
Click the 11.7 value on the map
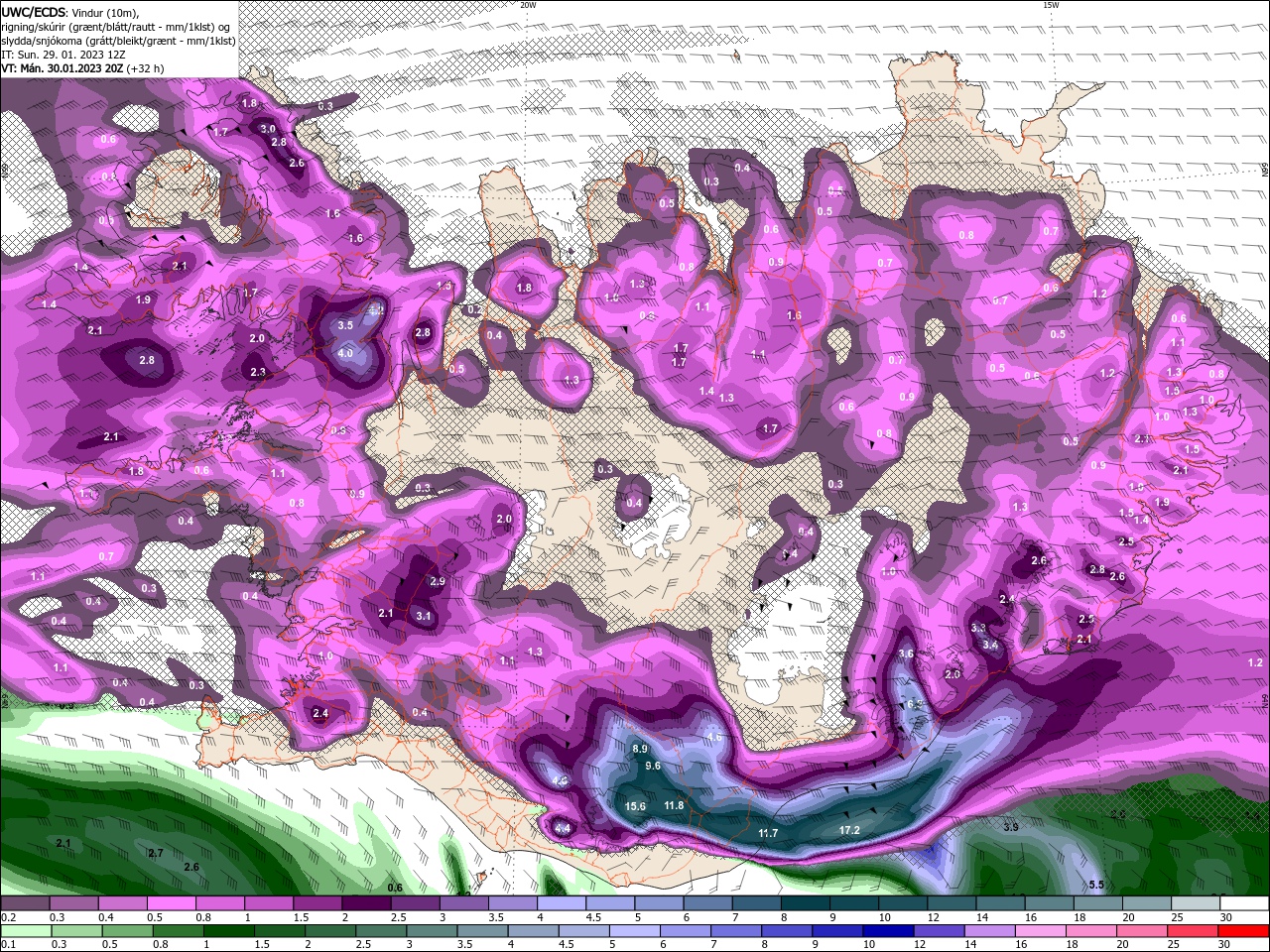coord(768,833)
